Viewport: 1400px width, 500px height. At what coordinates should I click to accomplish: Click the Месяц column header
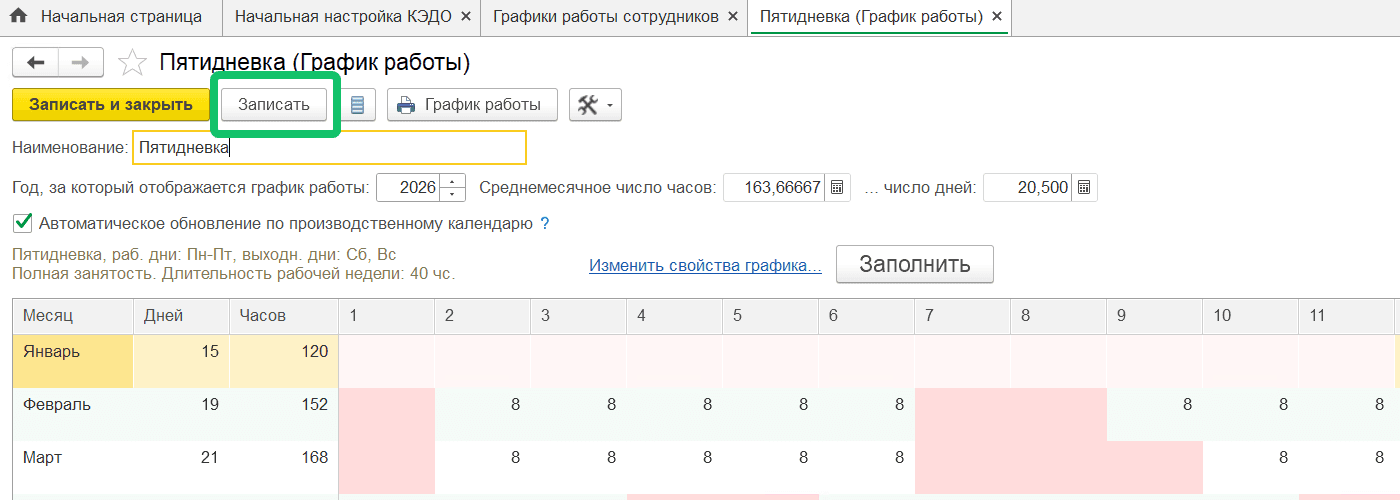(x=73, y=316)
